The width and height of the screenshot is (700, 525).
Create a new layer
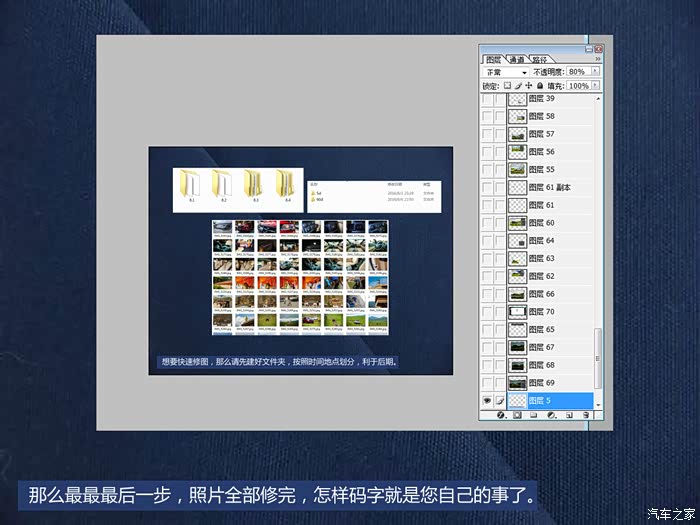(x=568, y=414)
